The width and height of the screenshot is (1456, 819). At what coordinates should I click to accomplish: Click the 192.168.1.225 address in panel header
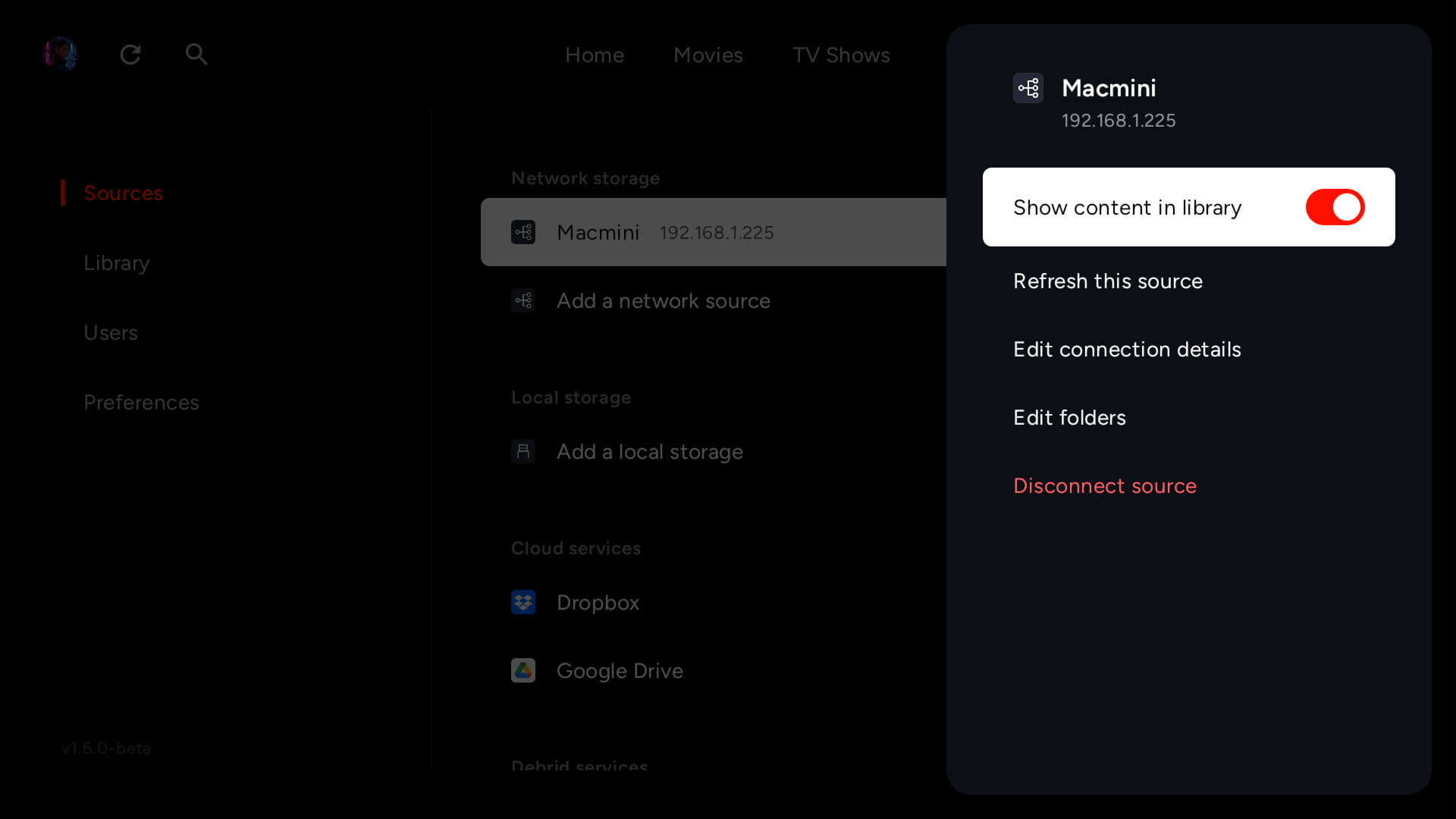[1119, 121]
